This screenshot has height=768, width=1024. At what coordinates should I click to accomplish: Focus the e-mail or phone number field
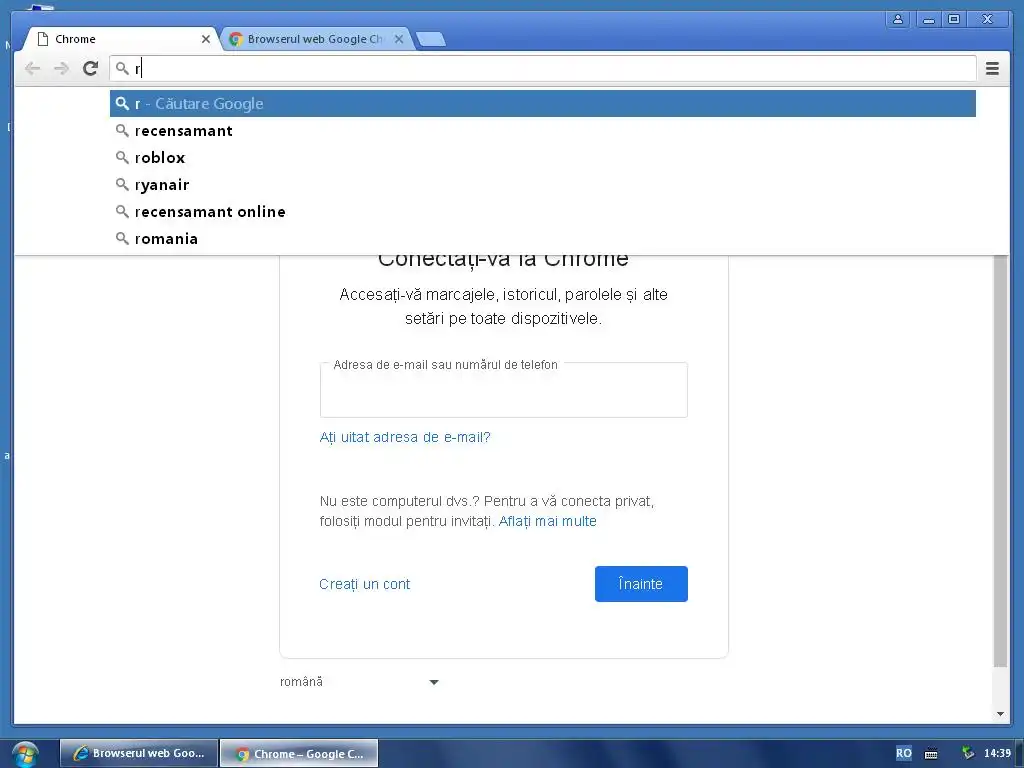point(504,390)
